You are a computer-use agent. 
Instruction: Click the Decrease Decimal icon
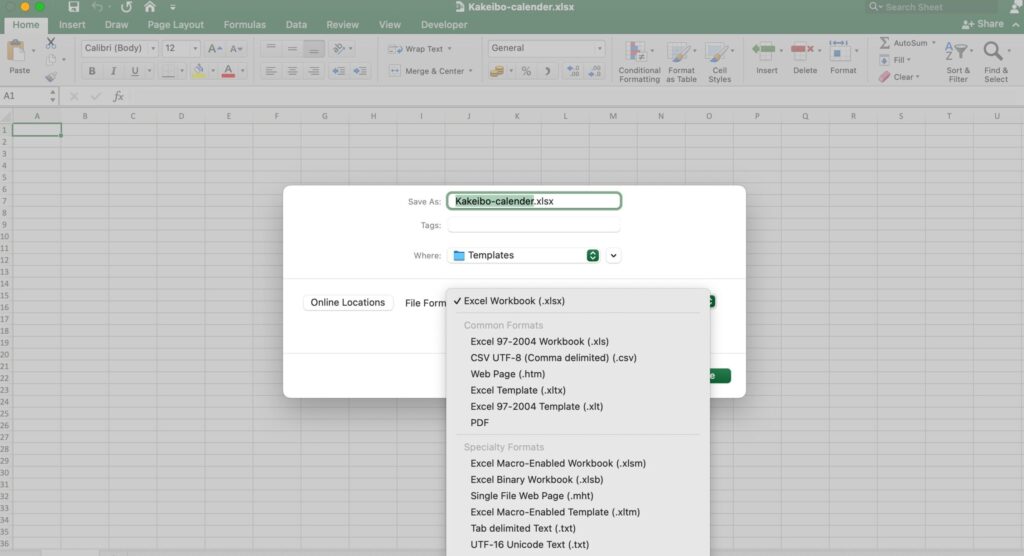point(594,71)
